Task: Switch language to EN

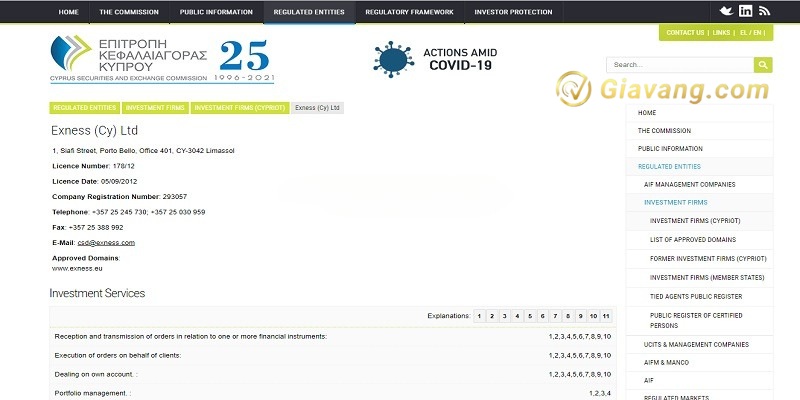Action: pyautogui.click(x=758, y=33)
